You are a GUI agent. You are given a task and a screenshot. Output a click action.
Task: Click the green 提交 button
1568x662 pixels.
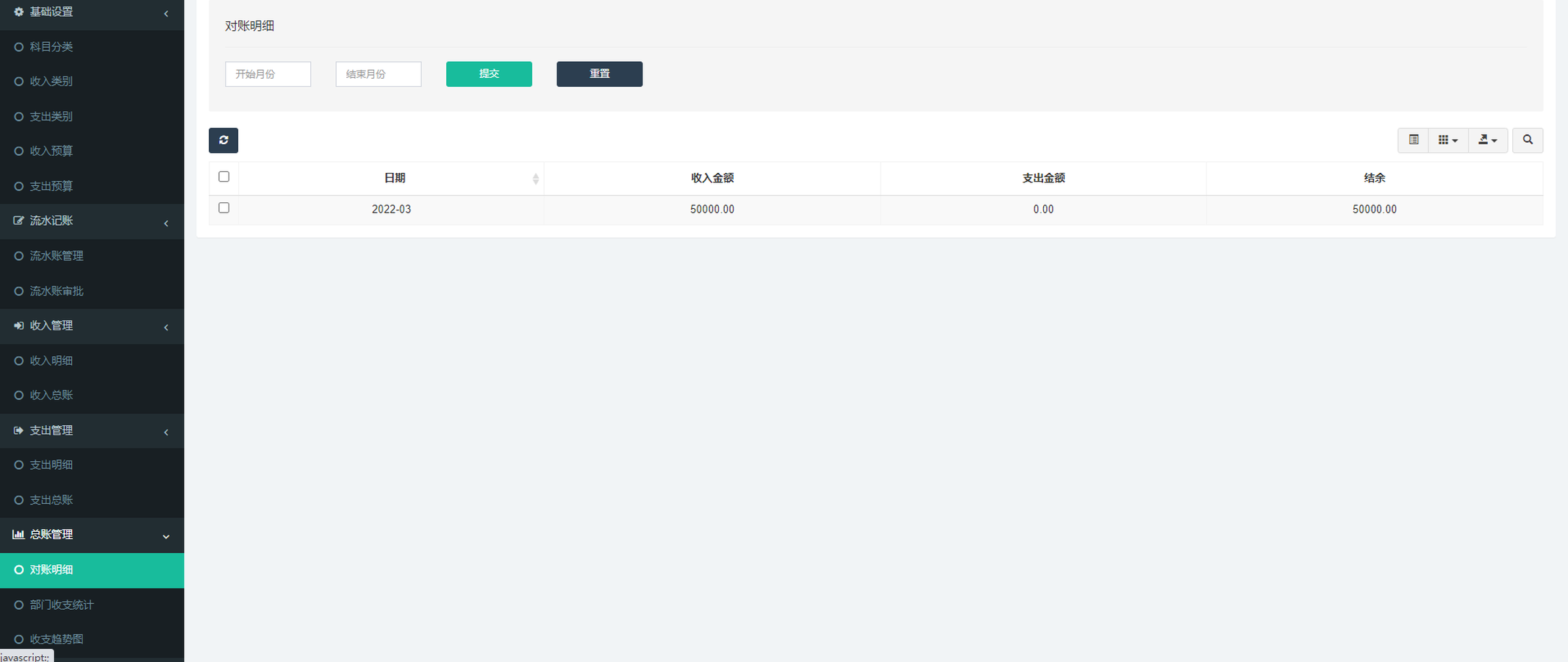pyautogui.click(x=489, y=74)
